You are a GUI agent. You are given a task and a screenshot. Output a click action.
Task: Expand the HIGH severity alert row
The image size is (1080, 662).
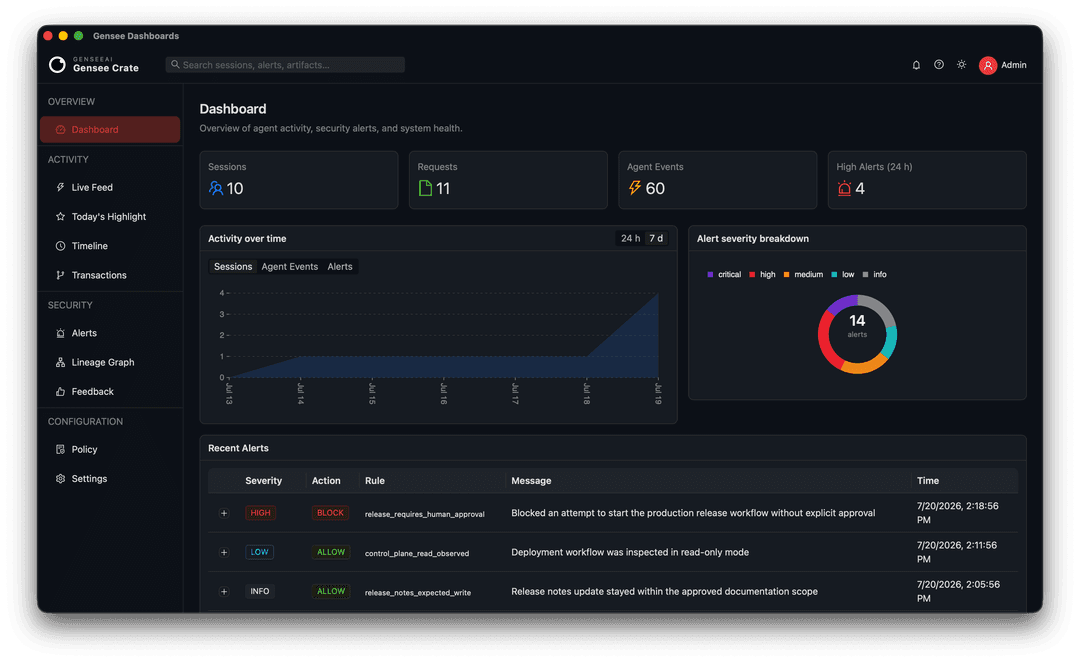click(224, 513)
